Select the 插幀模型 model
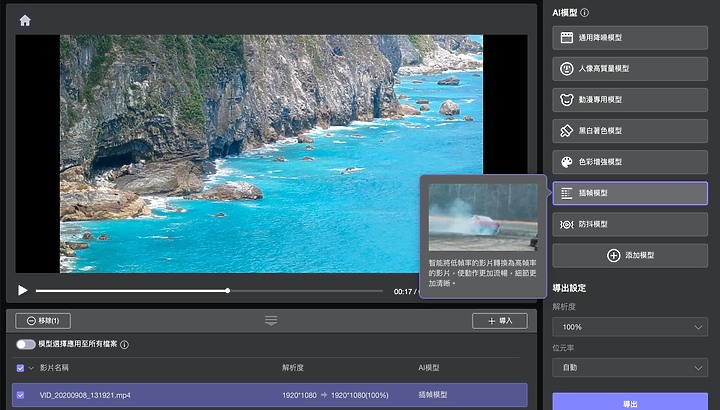Viewport: 720px width, 410px height. click(x=630, y=193)
